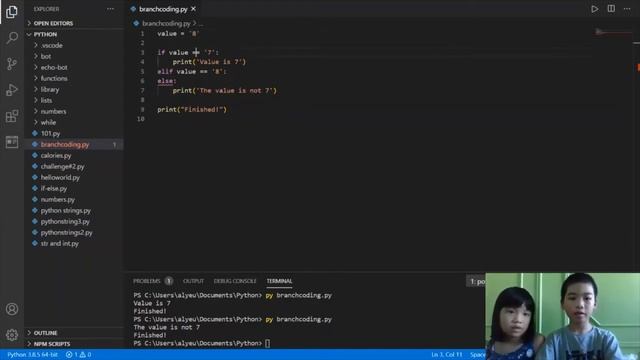Viewport: 640px width, 360px height.
Task: Place cursor on print("Finished!") line
Action: 192,110
